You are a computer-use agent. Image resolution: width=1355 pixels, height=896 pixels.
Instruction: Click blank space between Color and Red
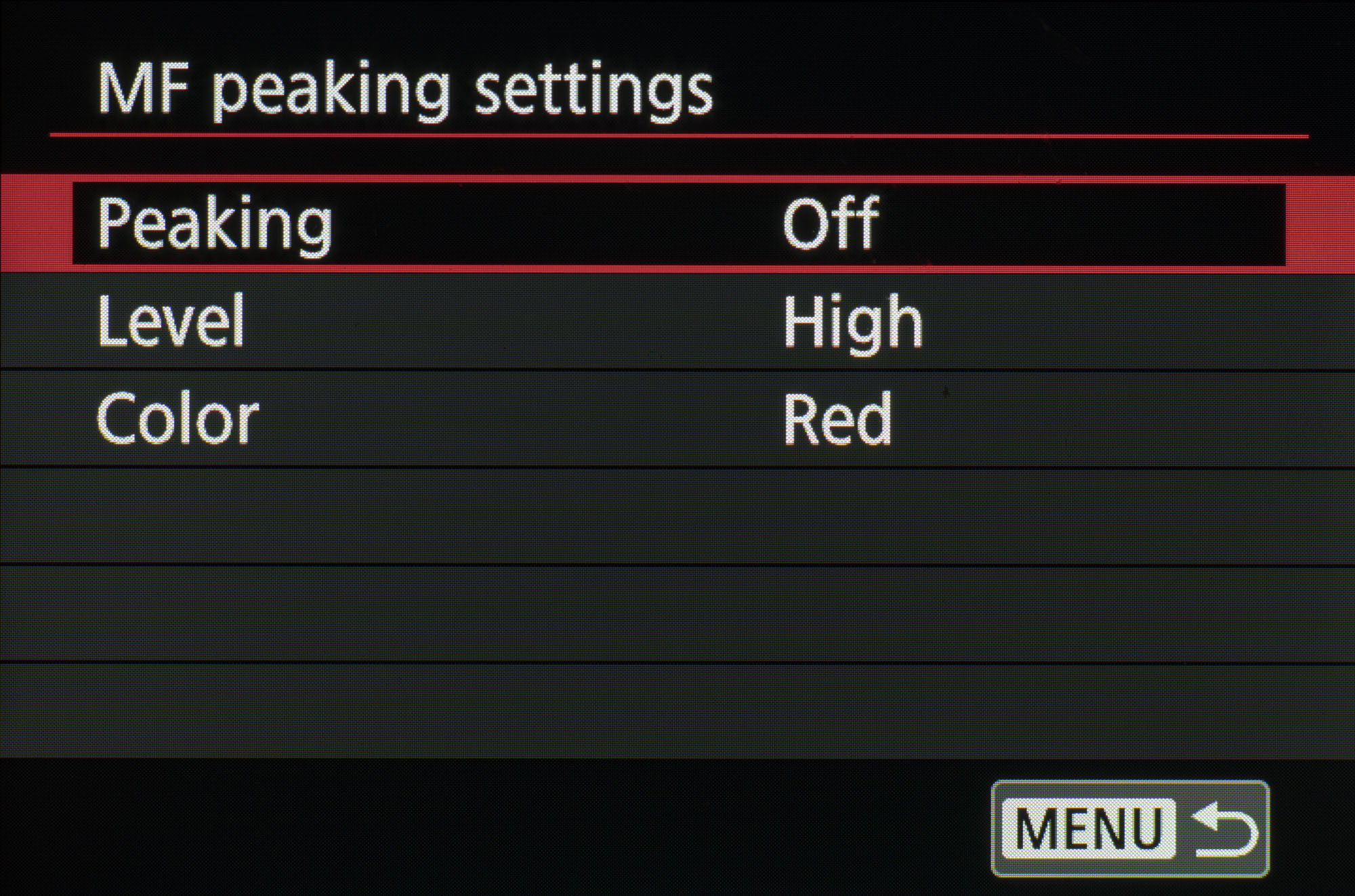click(522, 419)
